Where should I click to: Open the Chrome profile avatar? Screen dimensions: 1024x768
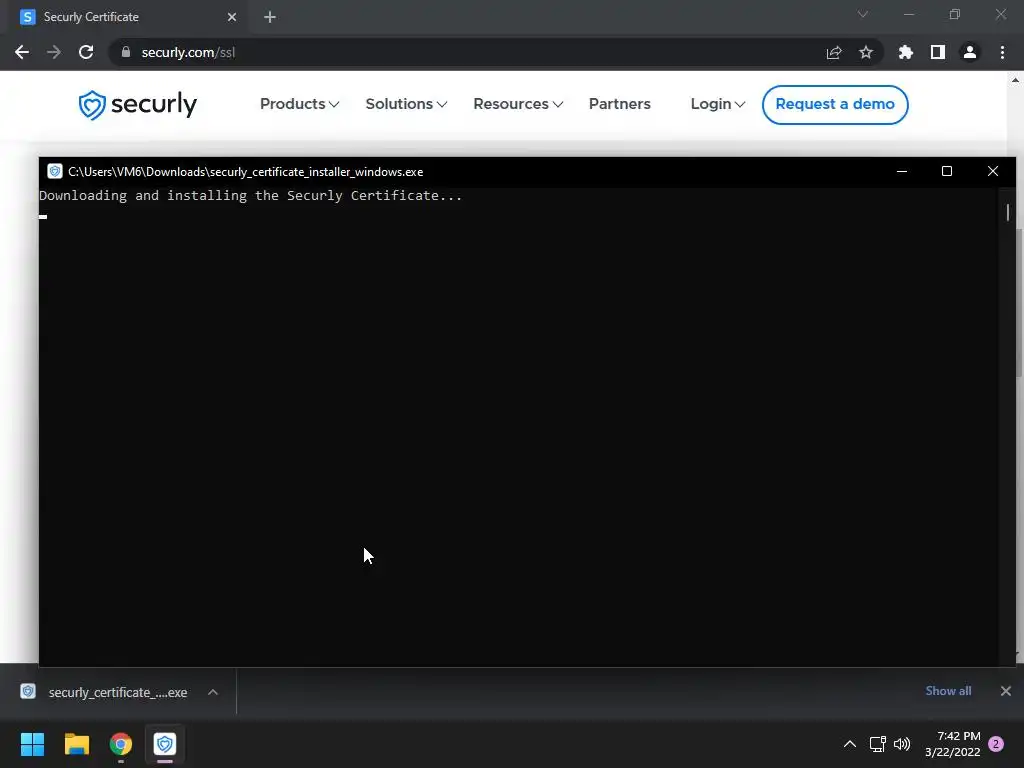pyautogui.click(x=970, y=52)
